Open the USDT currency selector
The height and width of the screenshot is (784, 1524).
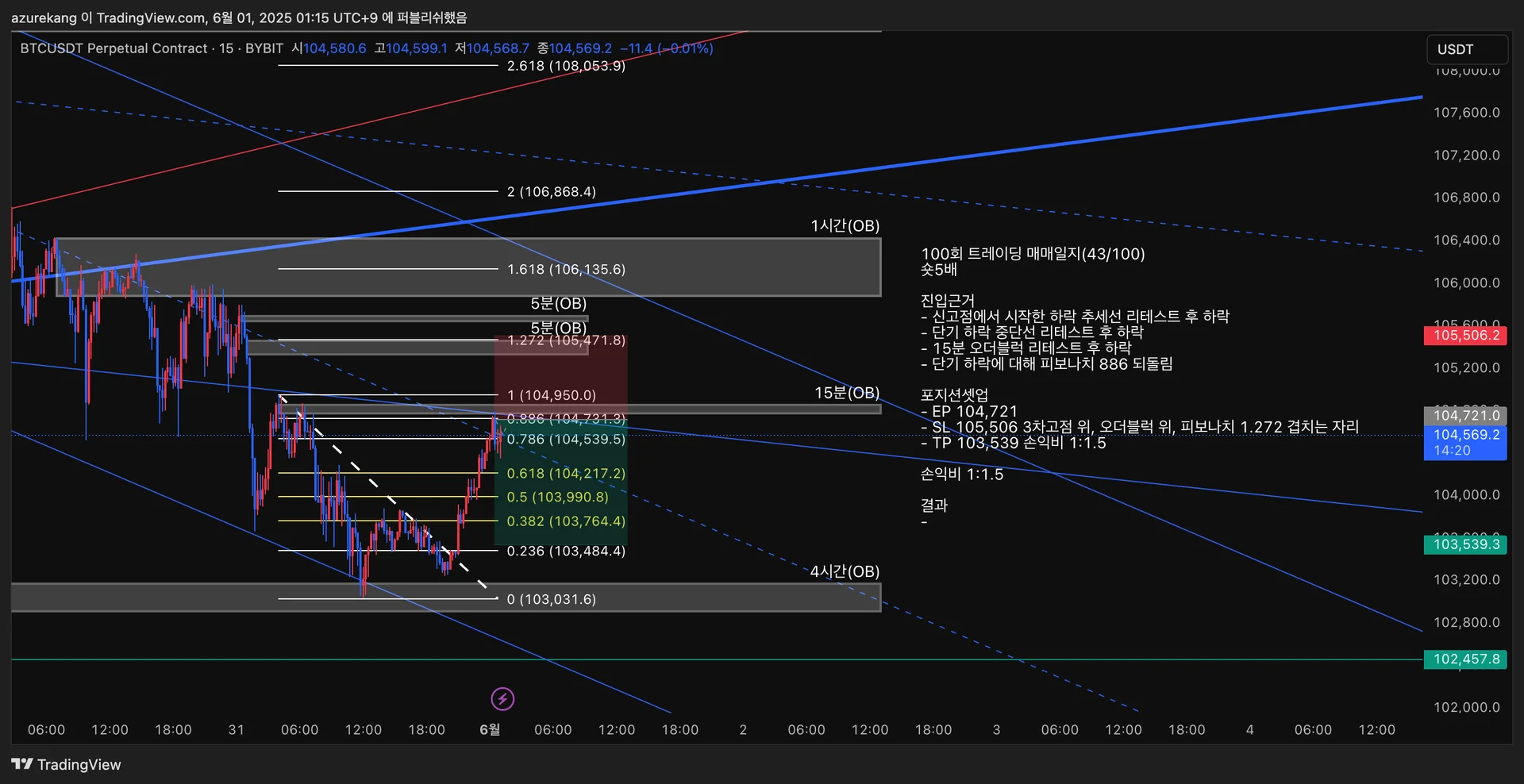click(1467, 49)
